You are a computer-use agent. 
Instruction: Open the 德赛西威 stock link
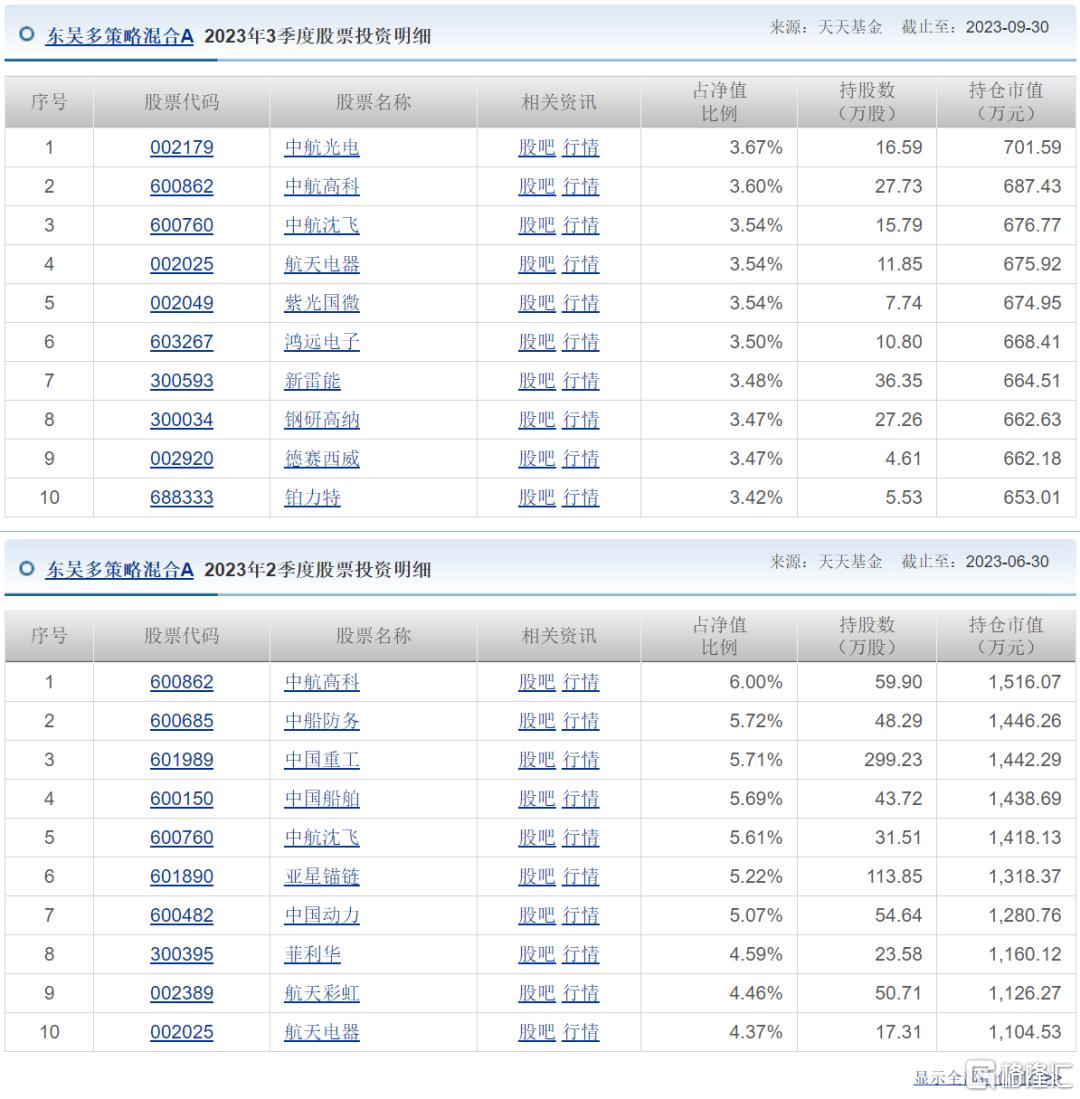pos(322,459)
